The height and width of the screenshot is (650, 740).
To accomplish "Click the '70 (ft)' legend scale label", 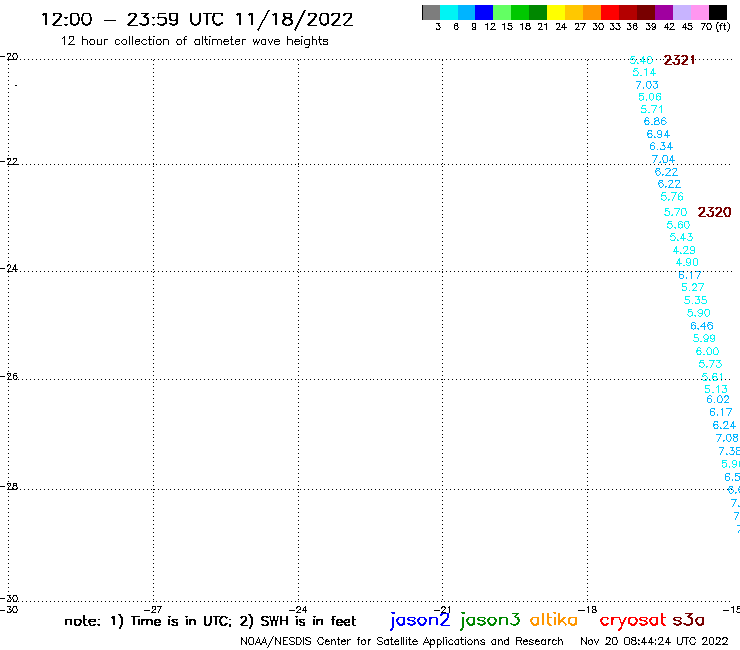I will 715,27.
